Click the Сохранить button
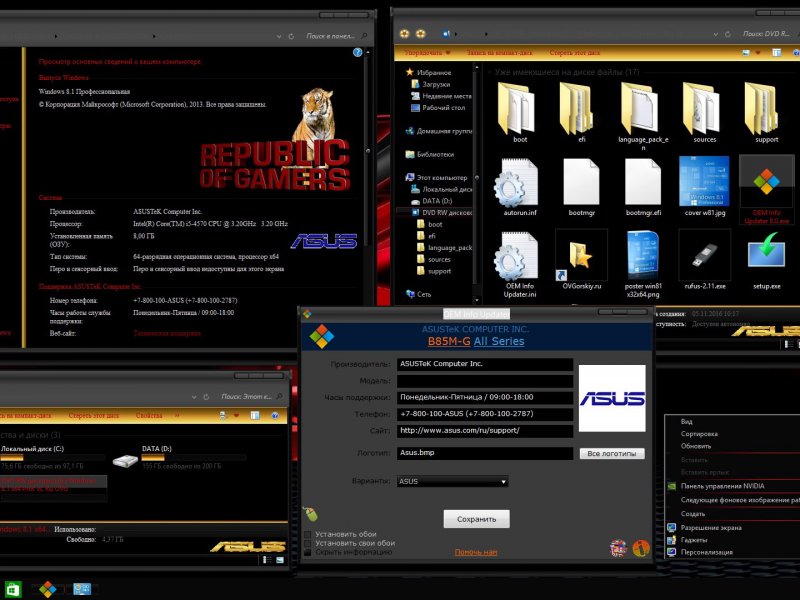The width and height of the screenshot is (800, 600). coord(476,519)
